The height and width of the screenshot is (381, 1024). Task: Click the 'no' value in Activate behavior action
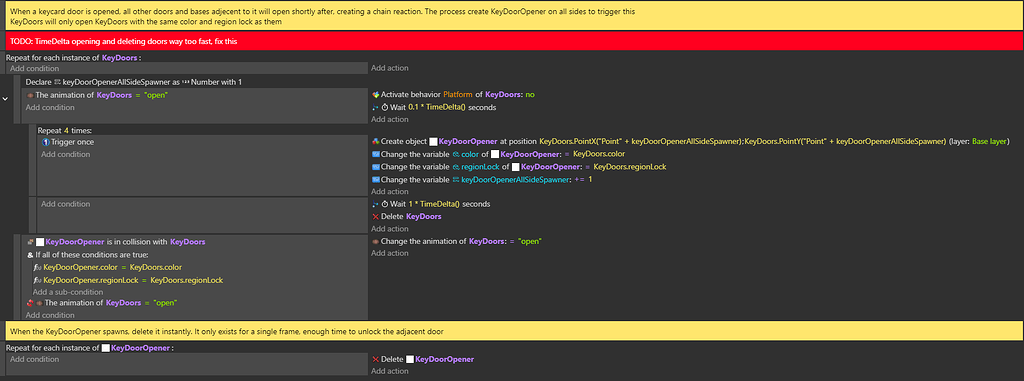tap(530, 95)
